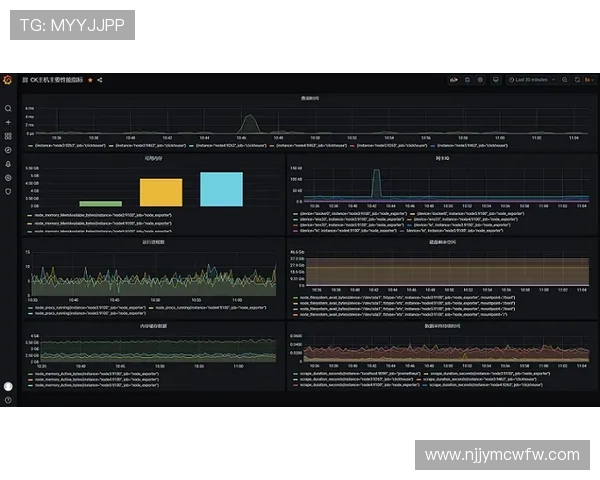This screenshot has height=480, width=600.
Task: Refresh the dashboard now
Action: click(x=578, y=79)
